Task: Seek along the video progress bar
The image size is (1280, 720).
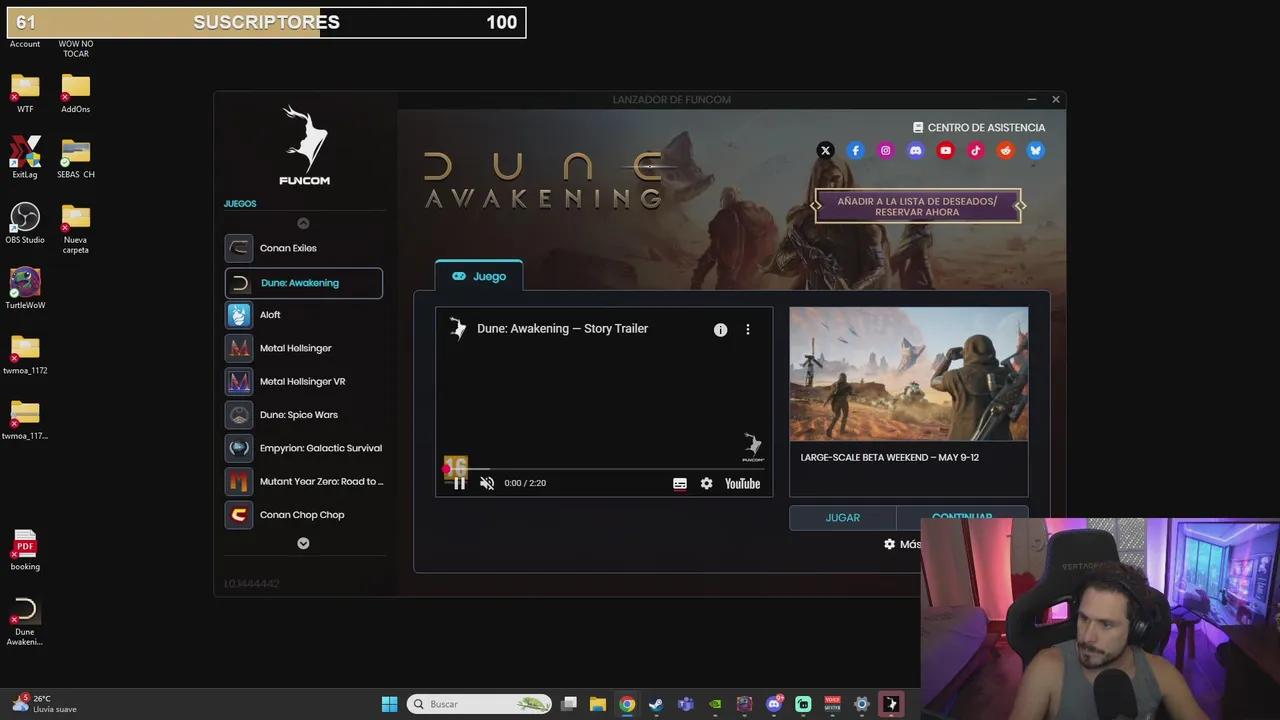Action: pos(604,468)
